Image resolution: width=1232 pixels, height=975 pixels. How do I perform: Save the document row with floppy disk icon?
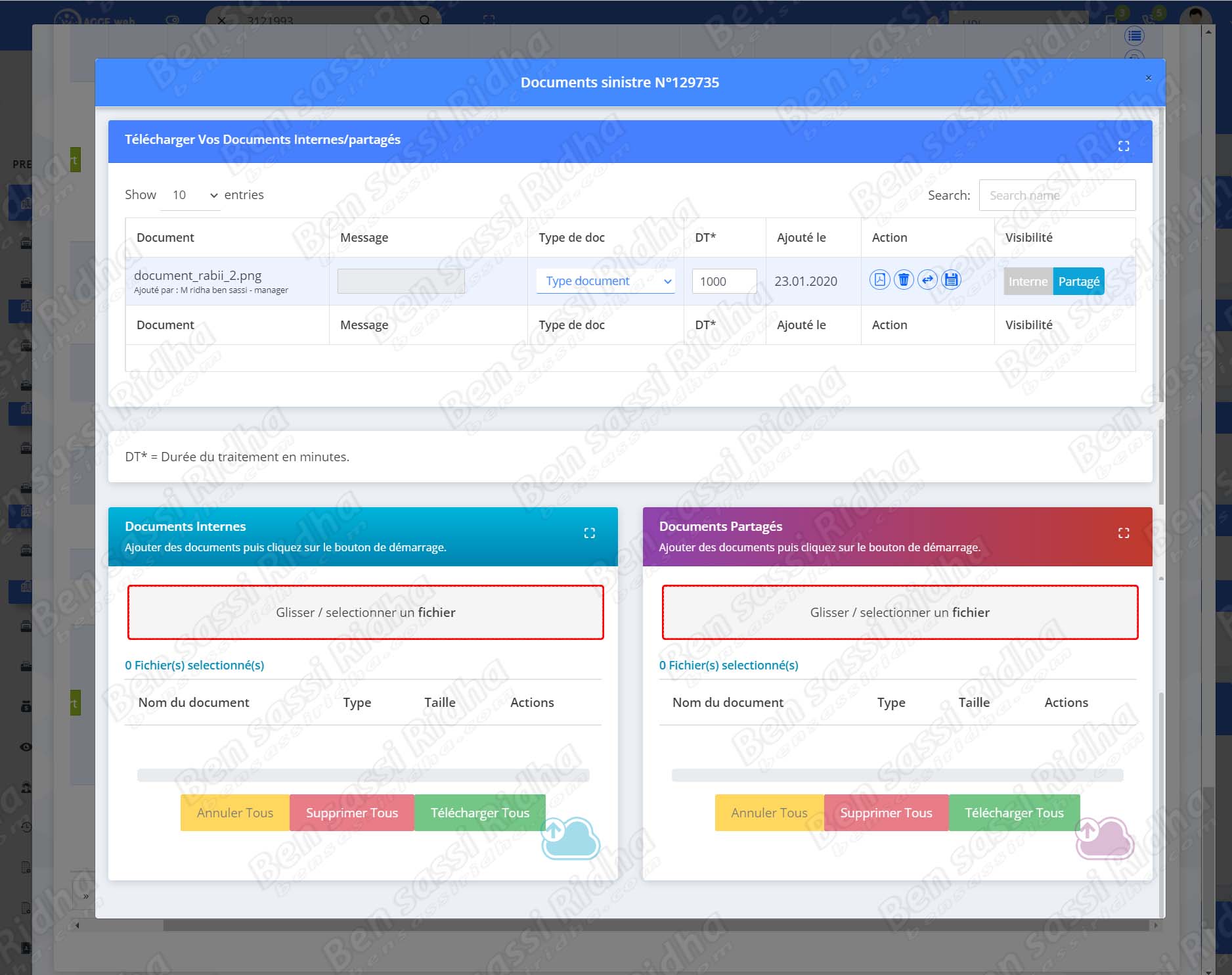(x=951, y=280)
